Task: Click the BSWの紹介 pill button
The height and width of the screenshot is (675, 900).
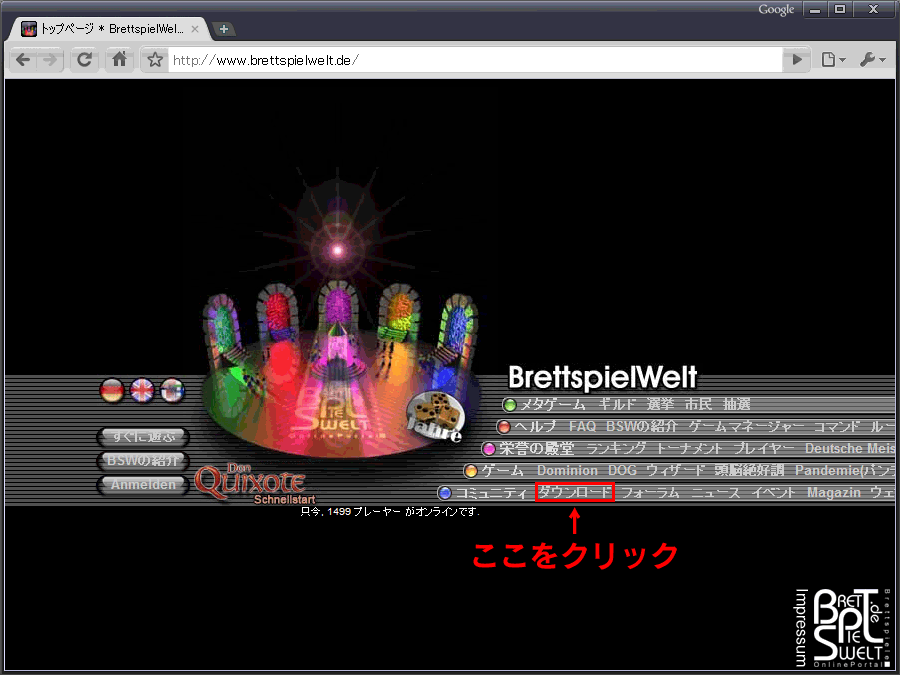Action: pos(143,460)
